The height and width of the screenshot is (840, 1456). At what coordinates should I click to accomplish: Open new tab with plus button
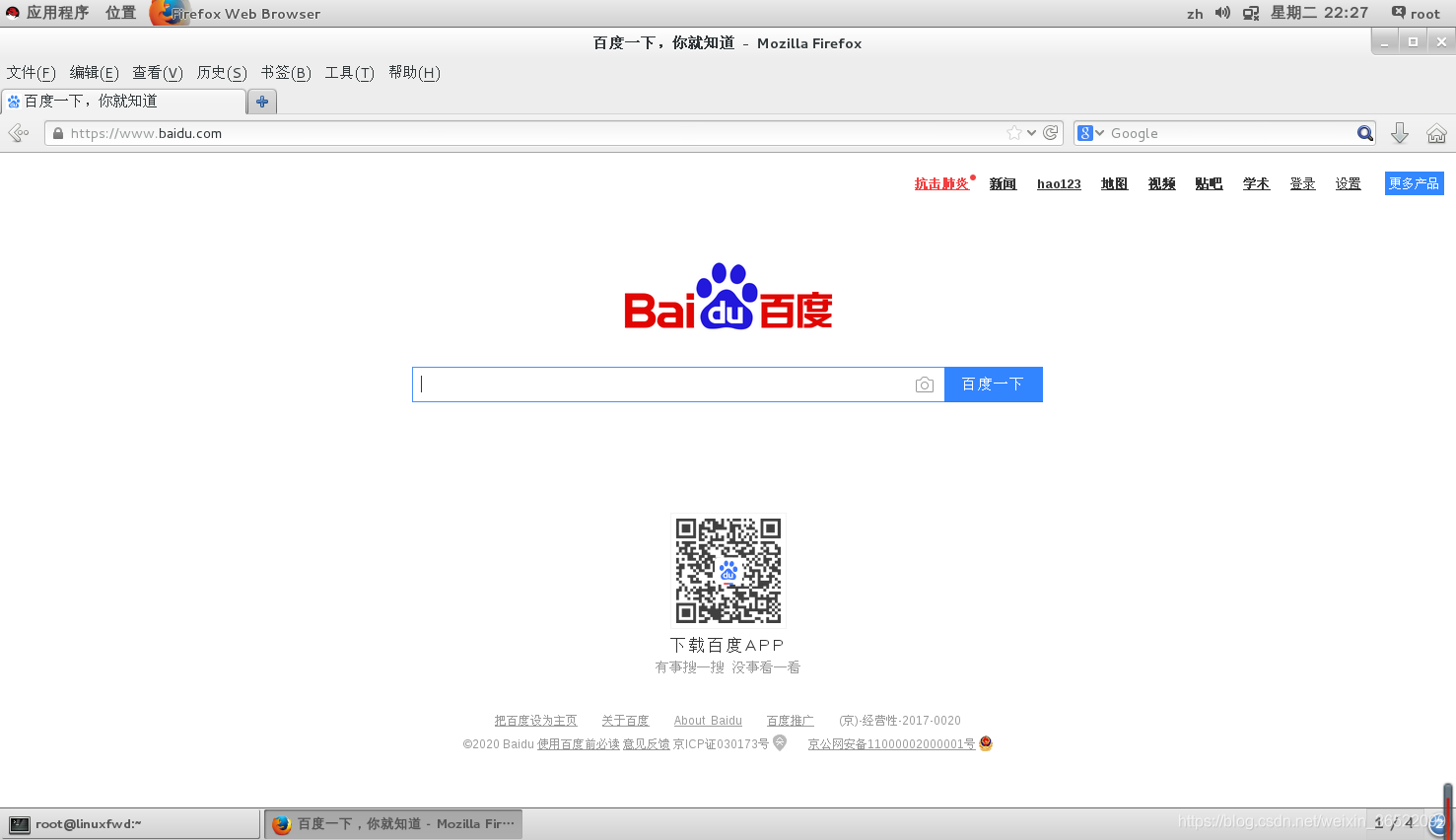[262, 102]
